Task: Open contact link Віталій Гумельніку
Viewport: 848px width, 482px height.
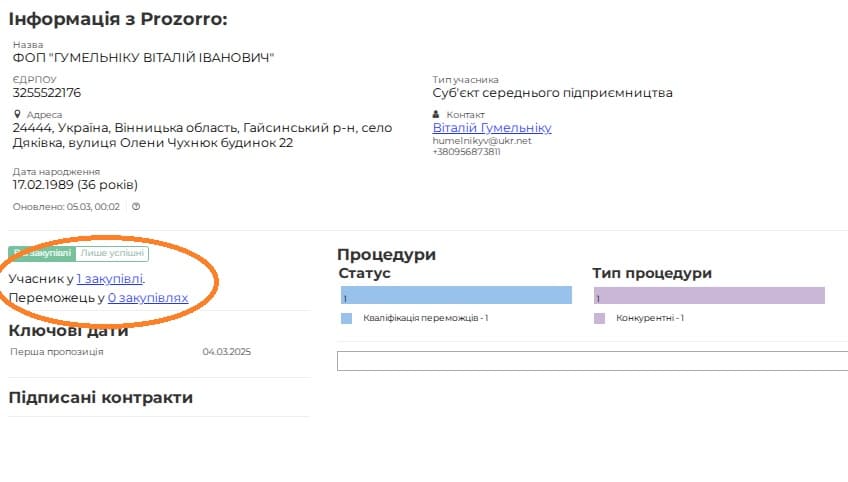Action: (x=491, y=128)
